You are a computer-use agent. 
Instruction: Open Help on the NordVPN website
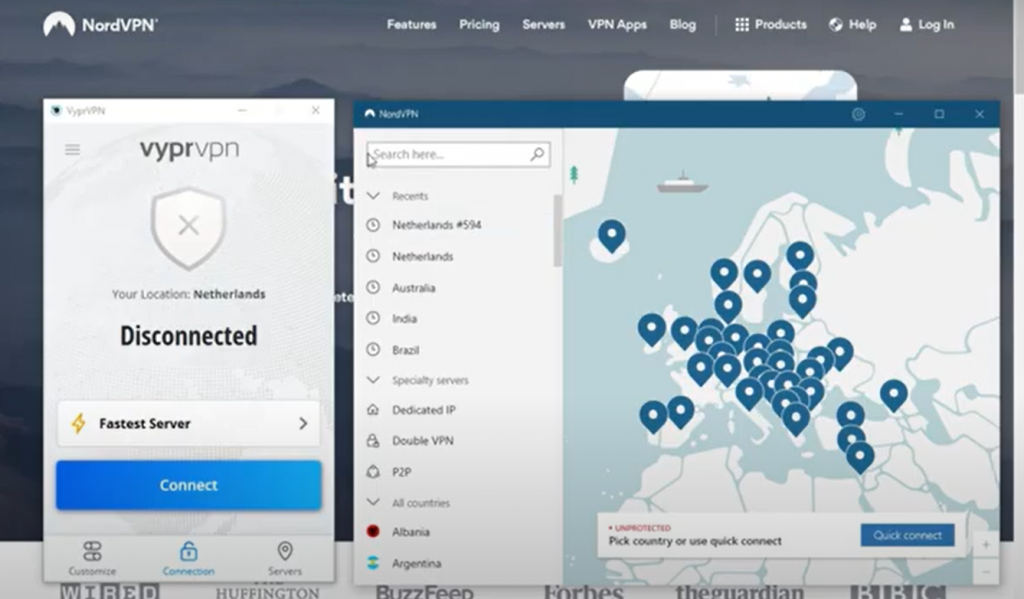point(852,25)
